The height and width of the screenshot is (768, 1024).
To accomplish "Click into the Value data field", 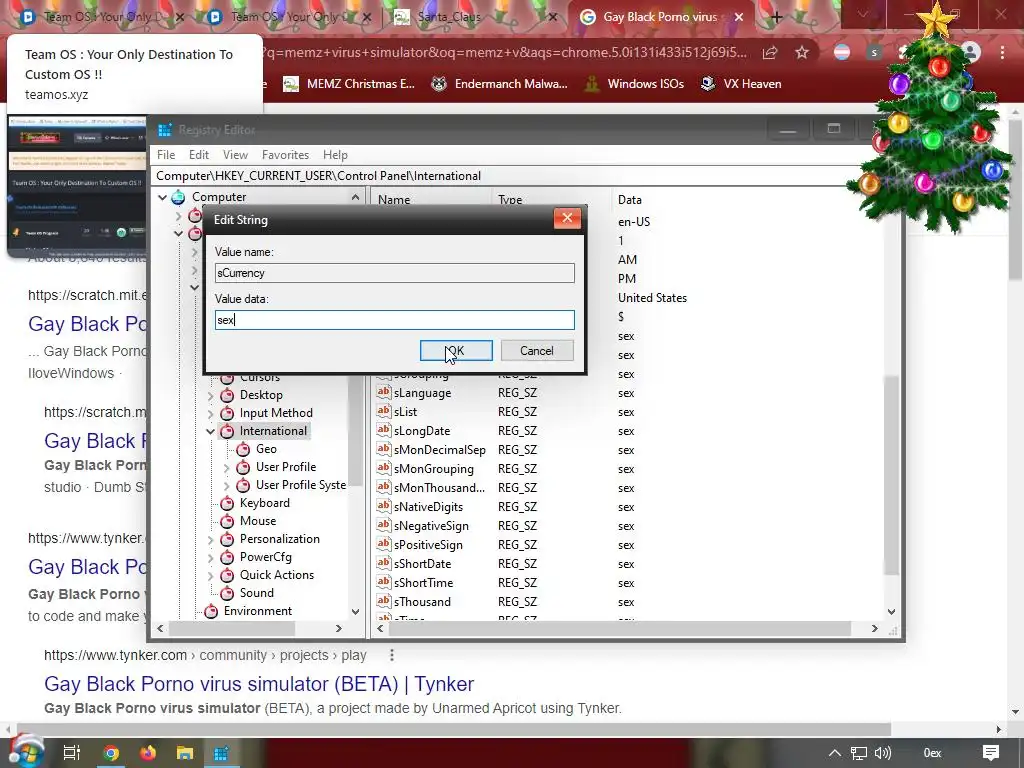I will [394, 320].
